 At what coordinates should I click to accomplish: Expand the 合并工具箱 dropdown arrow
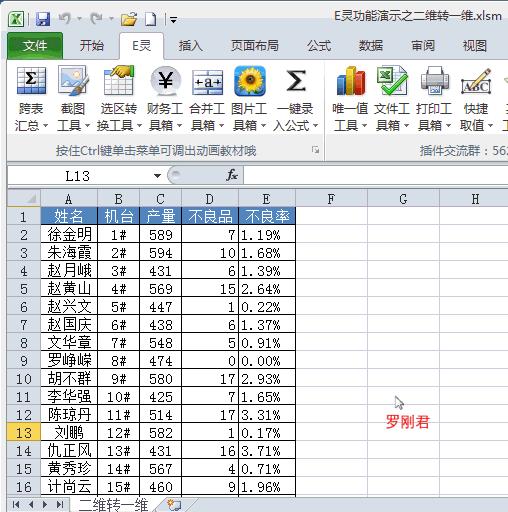click(221, 126)
